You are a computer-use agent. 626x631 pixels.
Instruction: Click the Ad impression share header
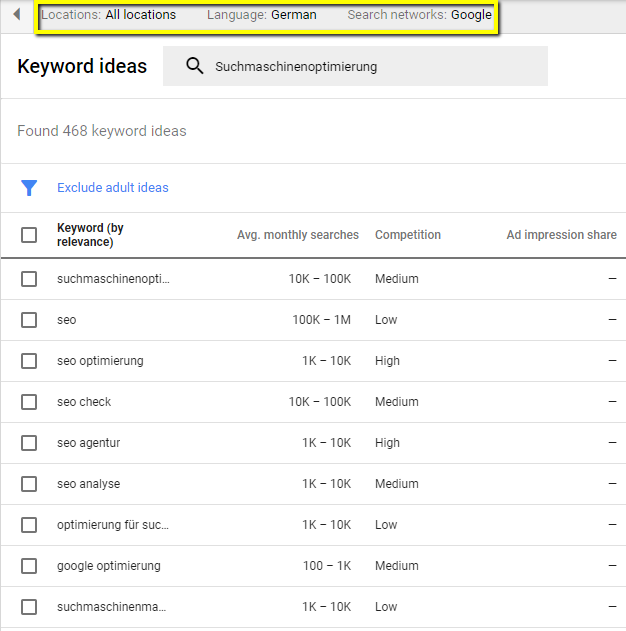point(561,235)
